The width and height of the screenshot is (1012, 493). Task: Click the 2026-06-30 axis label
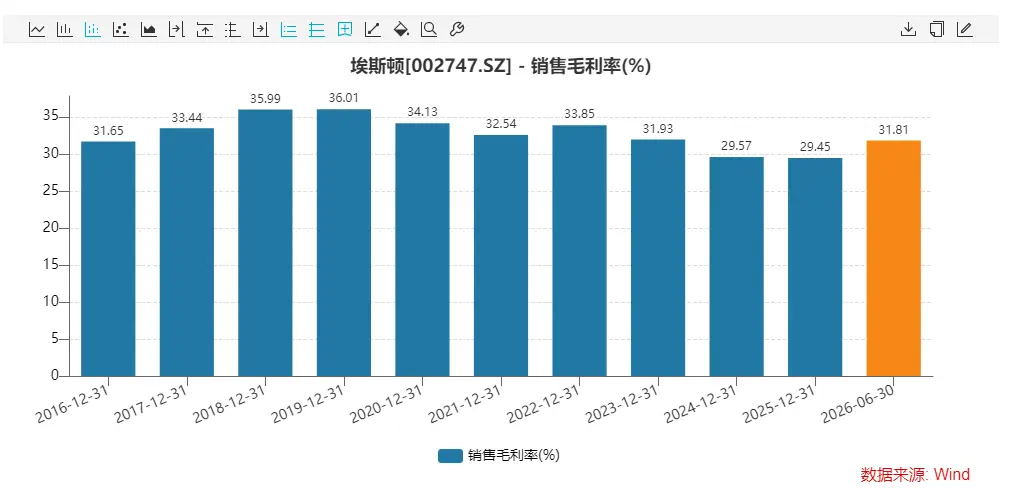pyautogui.click(x=858, y=405)
